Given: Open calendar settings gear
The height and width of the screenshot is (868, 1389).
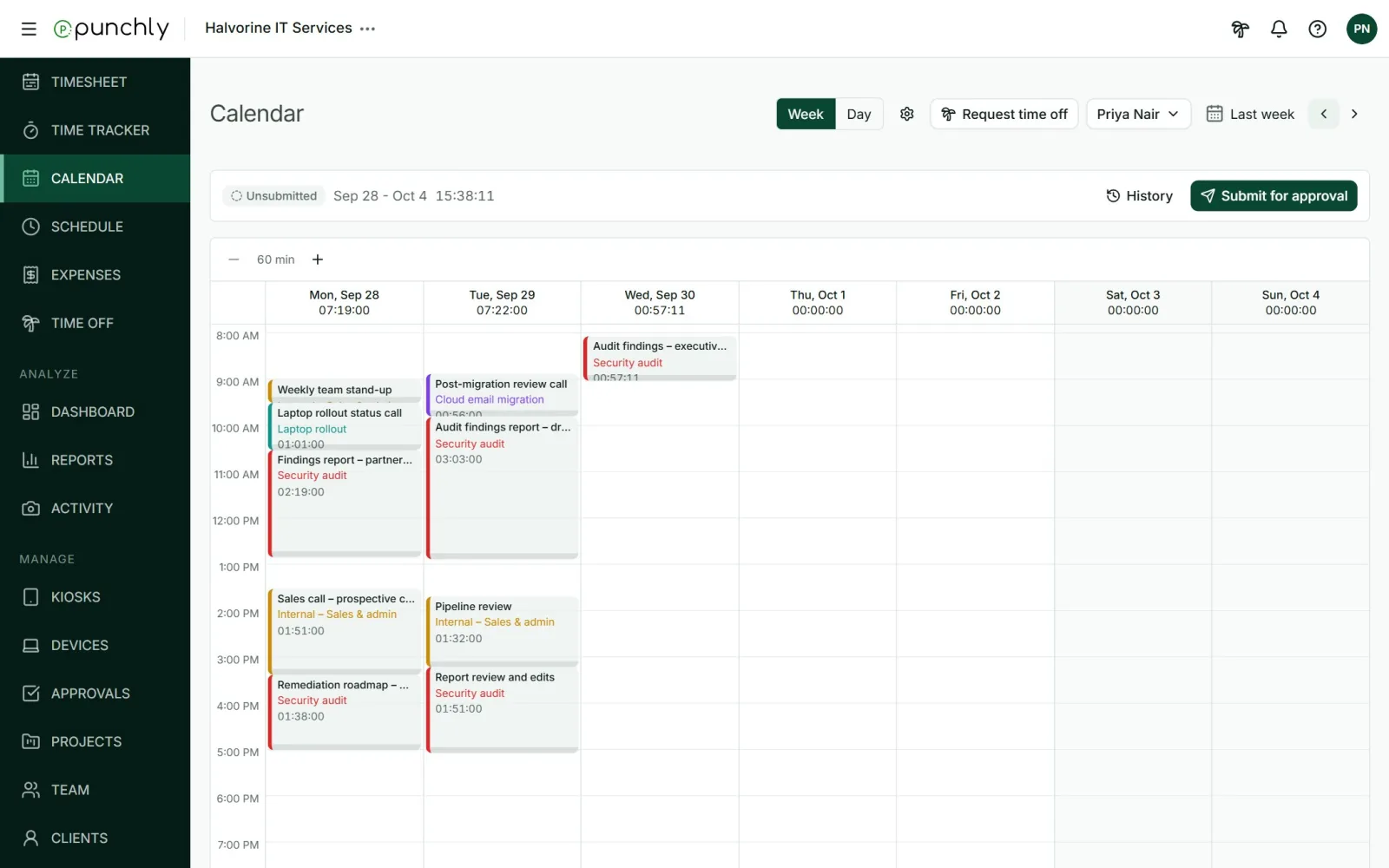Looking at the screenshot, I should pyautogui.click(x=907, y=114).
